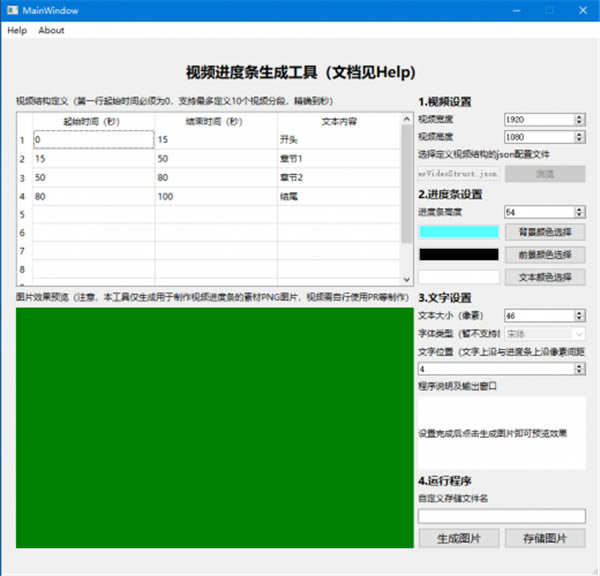Open the About menu
Image resolution: width=600 pixels, height=576 pixels.
[51, 30]
